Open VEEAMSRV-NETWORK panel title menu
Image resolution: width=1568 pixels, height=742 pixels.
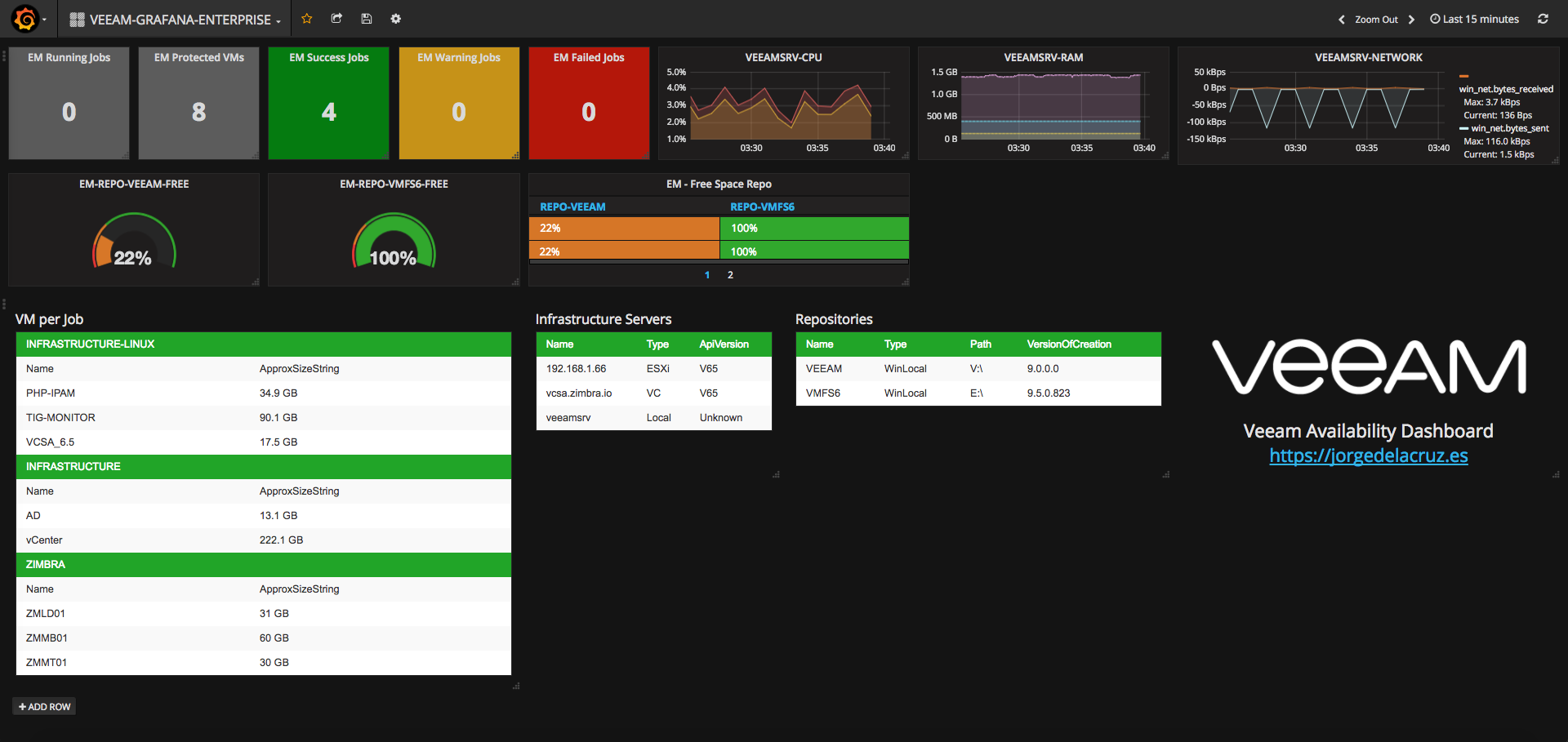1368,57
